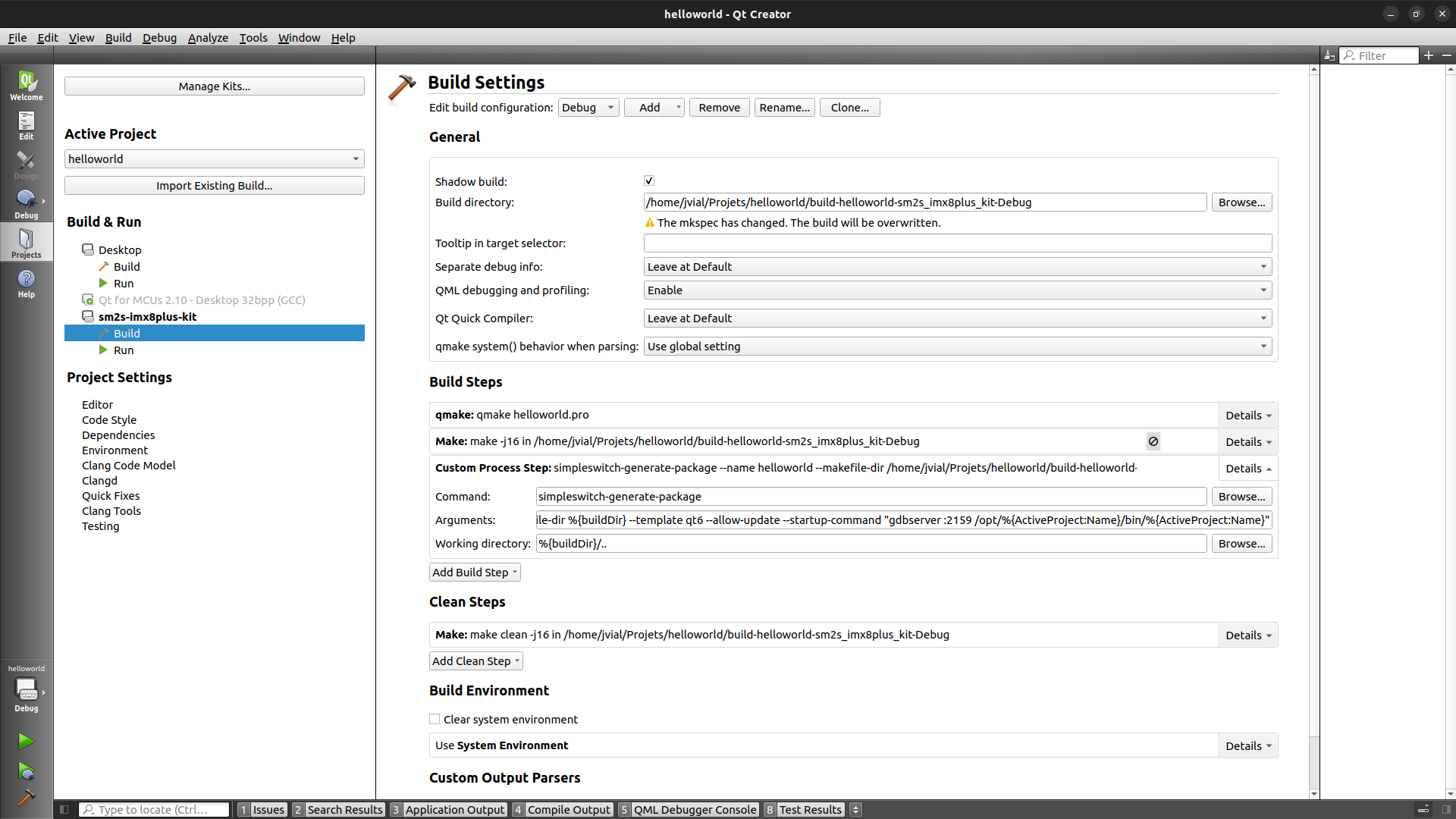Toggle the left sidebar visibility button
Screen dimensions: 1456x819
(64, 809)
